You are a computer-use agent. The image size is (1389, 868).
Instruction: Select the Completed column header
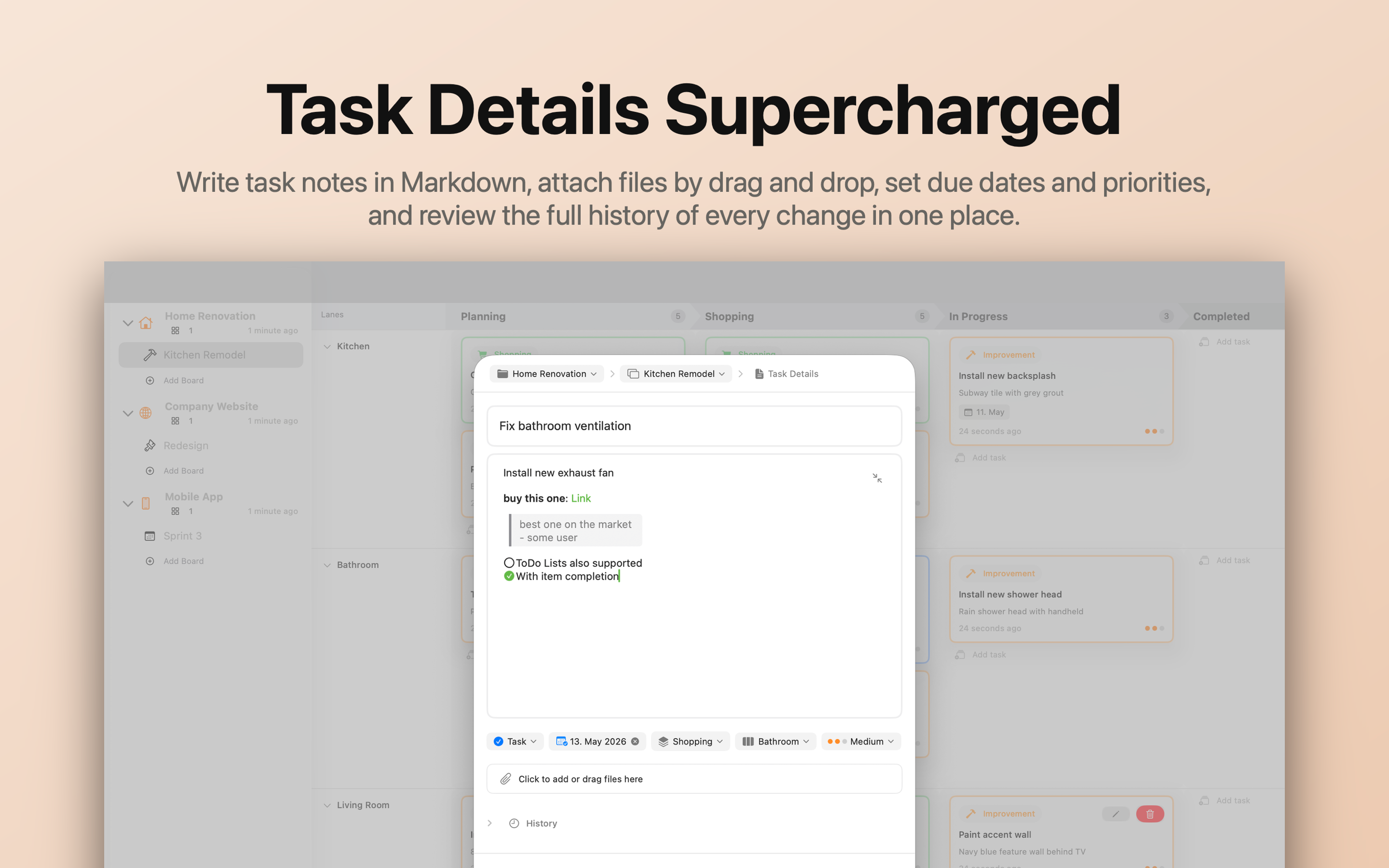(x=1221, y=316)
